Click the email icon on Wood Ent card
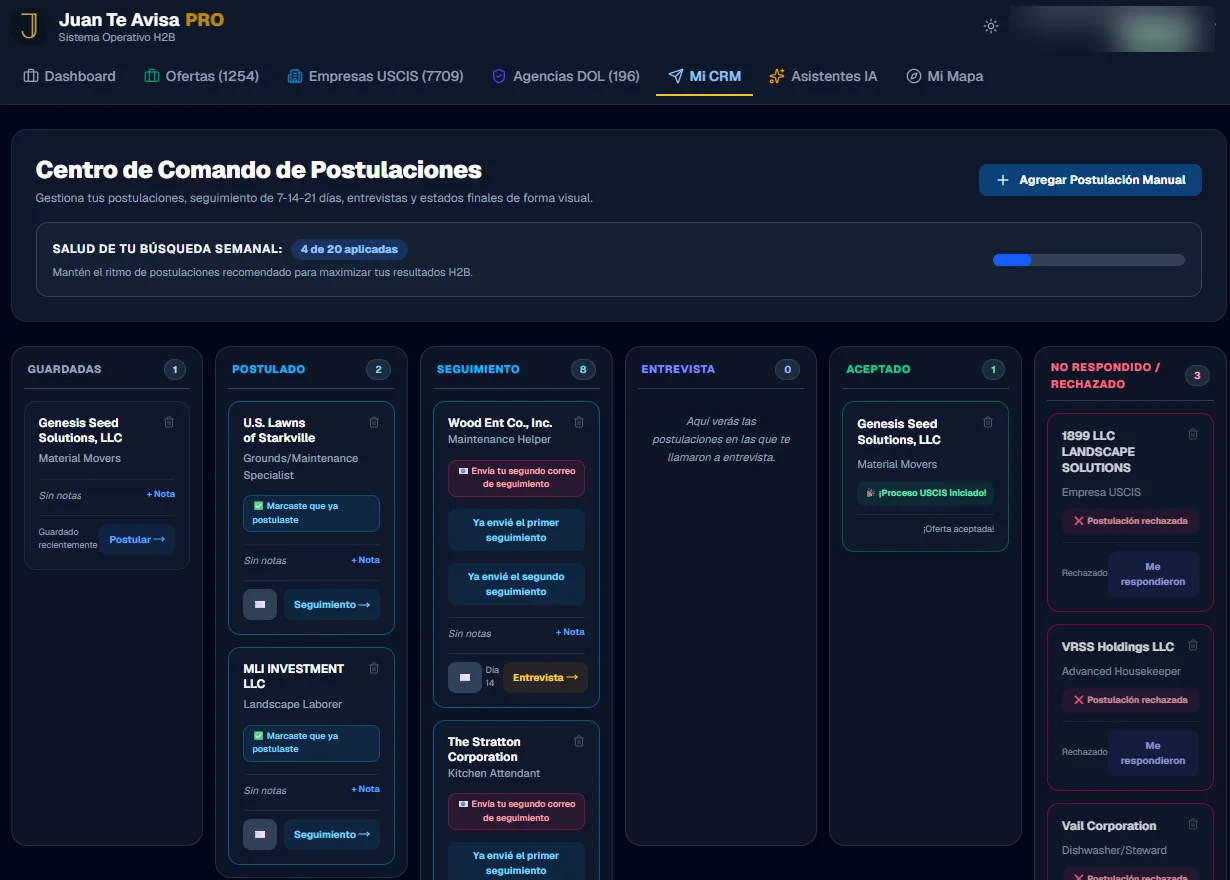 coord(464,678)
